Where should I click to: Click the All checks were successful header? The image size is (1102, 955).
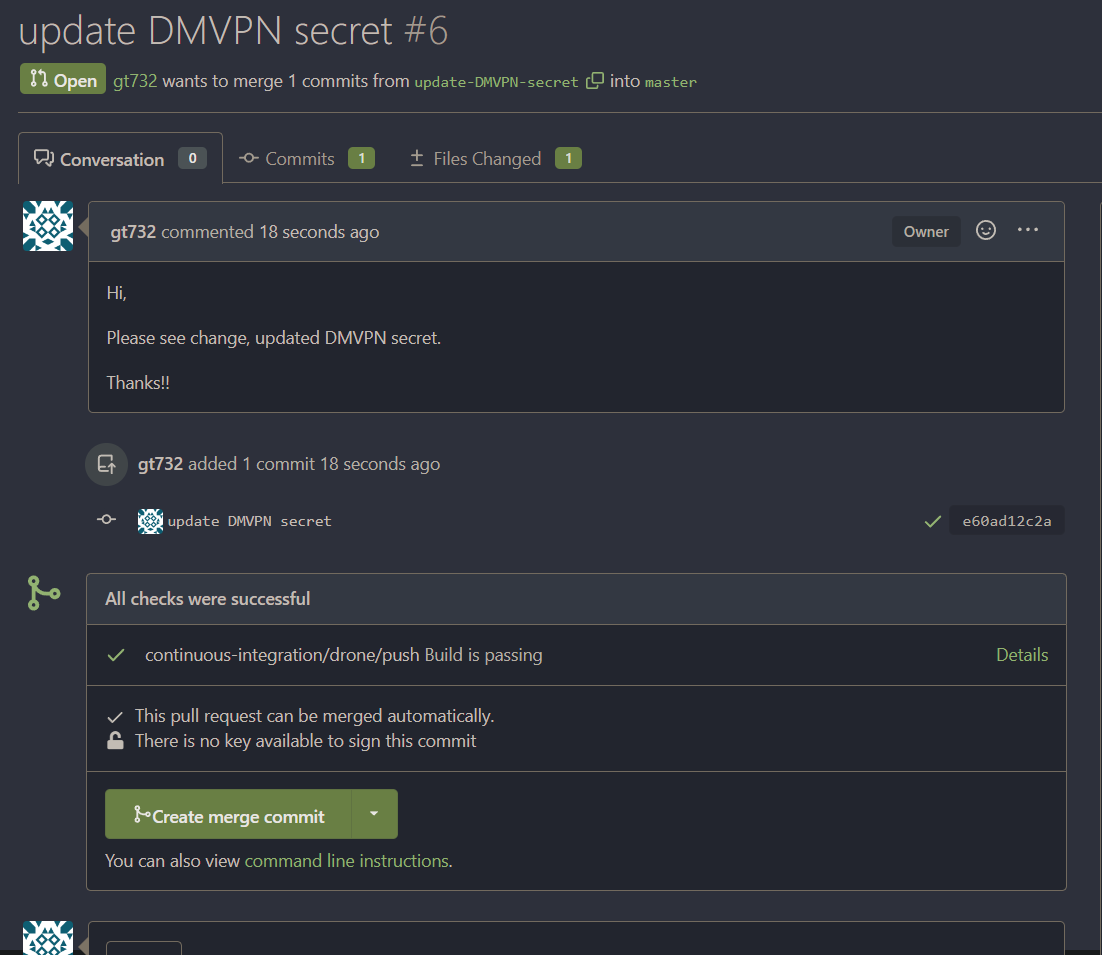pyautogui.click(x=576, y=599)
